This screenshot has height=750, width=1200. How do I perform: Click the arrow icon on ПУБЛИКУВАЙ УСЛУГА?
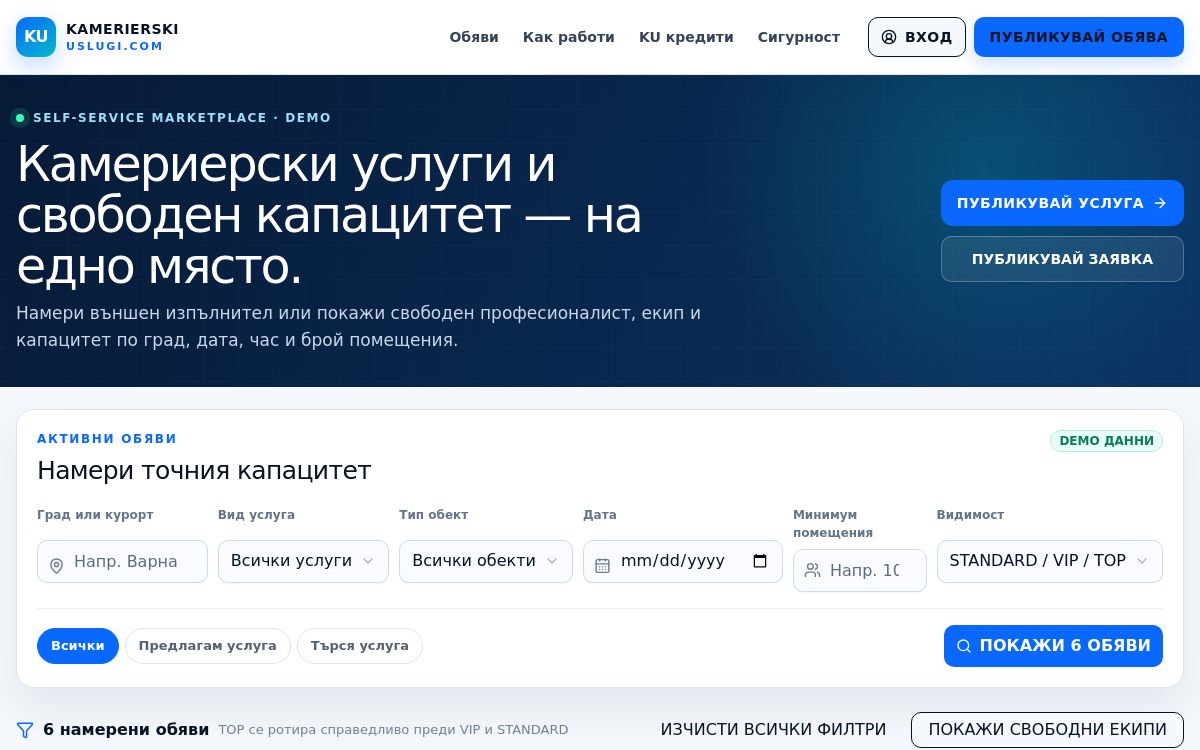[1160, 203]
